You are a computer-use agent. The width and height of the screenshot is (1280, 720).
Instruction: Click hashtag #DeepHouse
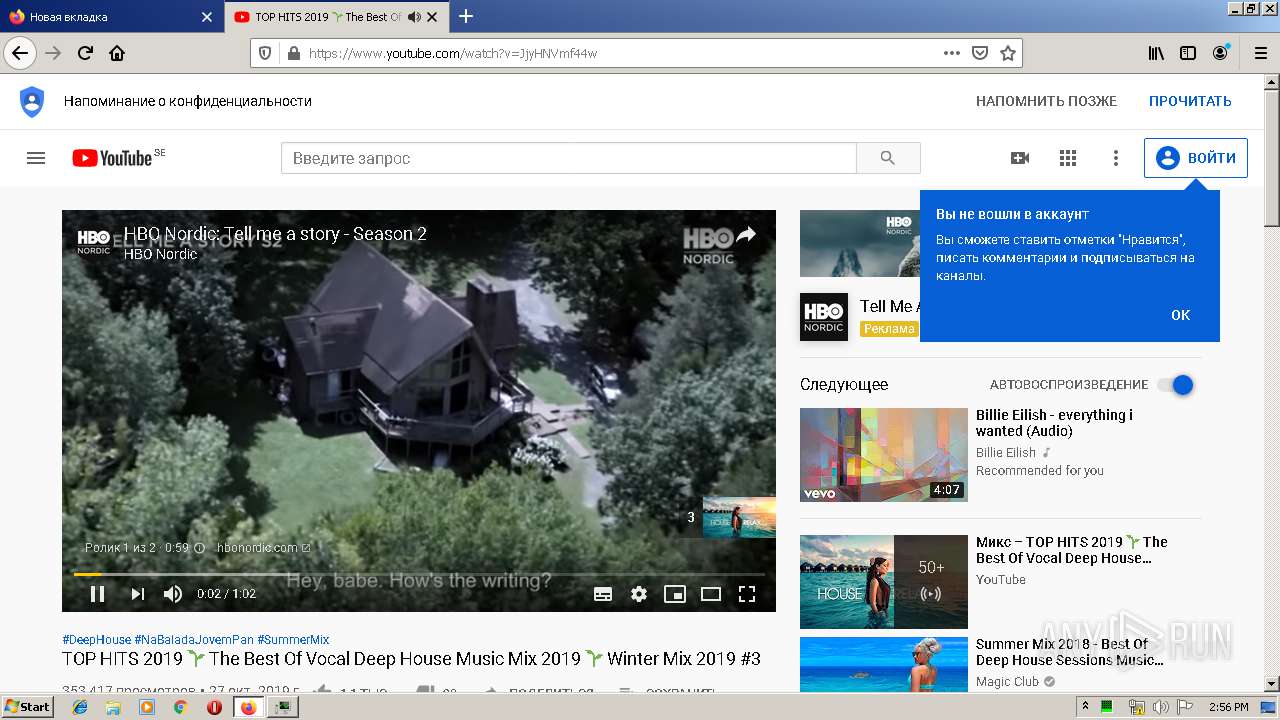point(96,640)
